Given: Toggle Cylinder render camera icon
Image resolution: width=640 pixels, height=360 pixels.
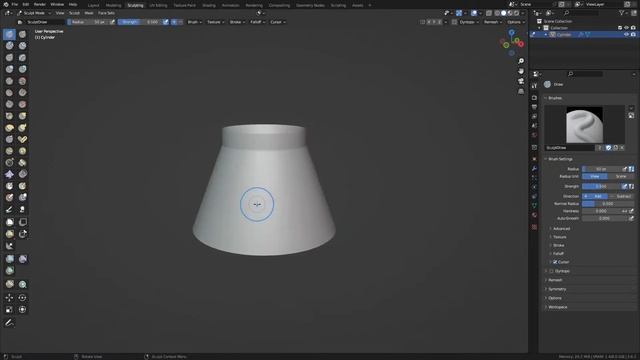Looking at the screenshot, I should (633, 35).
